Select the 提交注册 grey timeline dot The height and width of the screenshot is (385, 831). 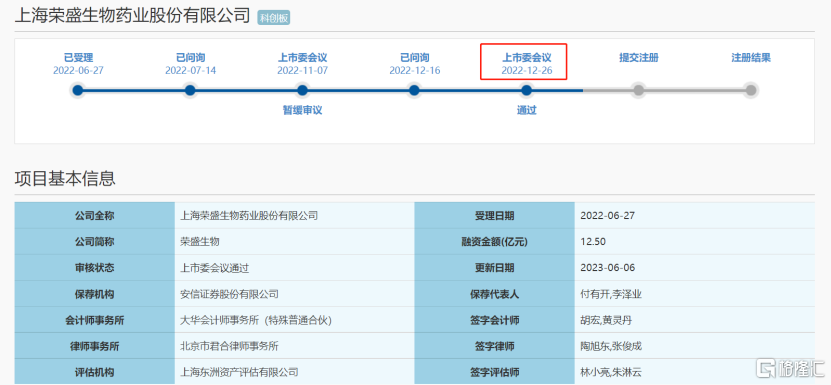pos(639,91)
